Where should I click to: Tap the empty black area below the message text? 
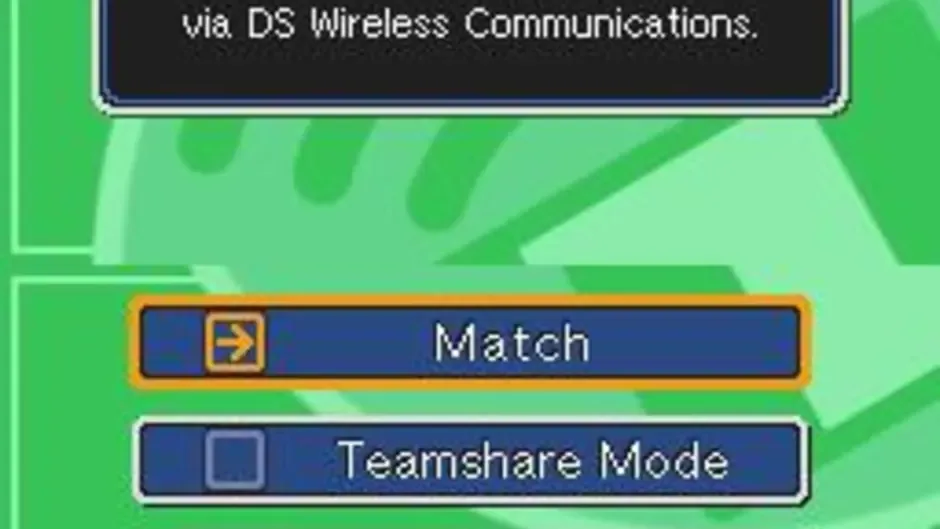coord(471,72)
